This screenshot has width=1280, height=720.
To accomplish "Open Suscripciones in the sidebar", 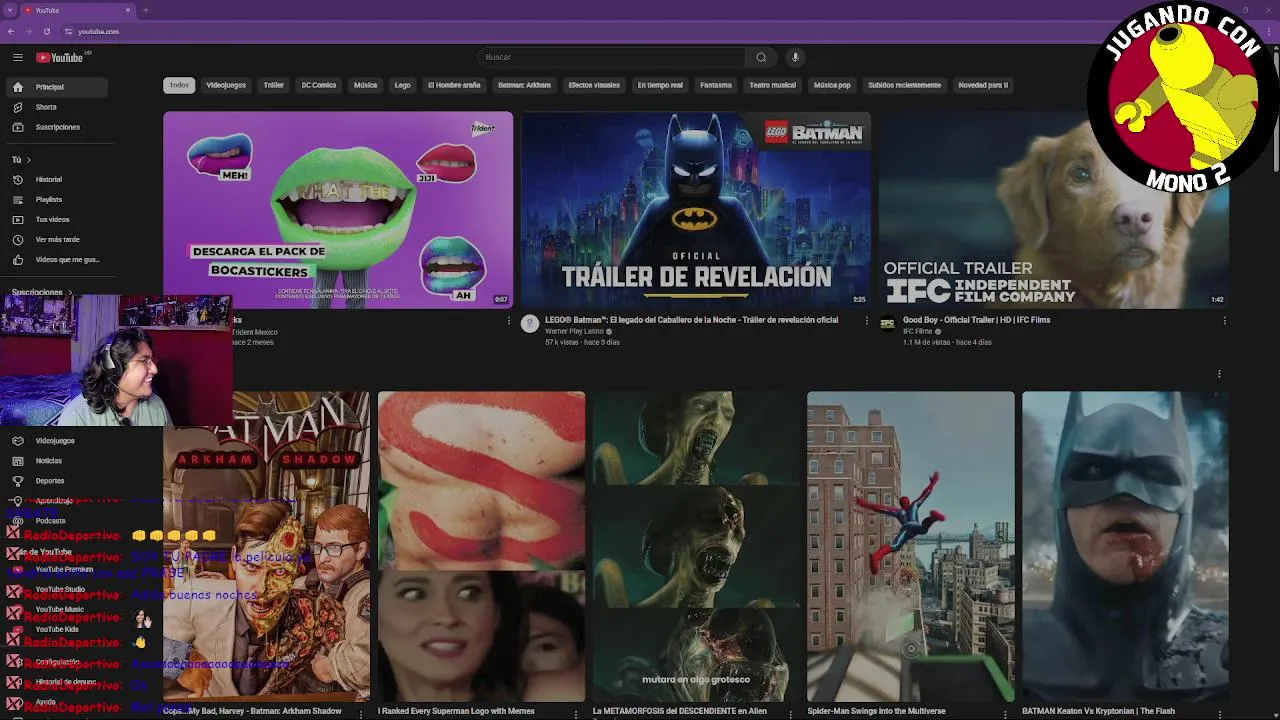I will (57, 127).
